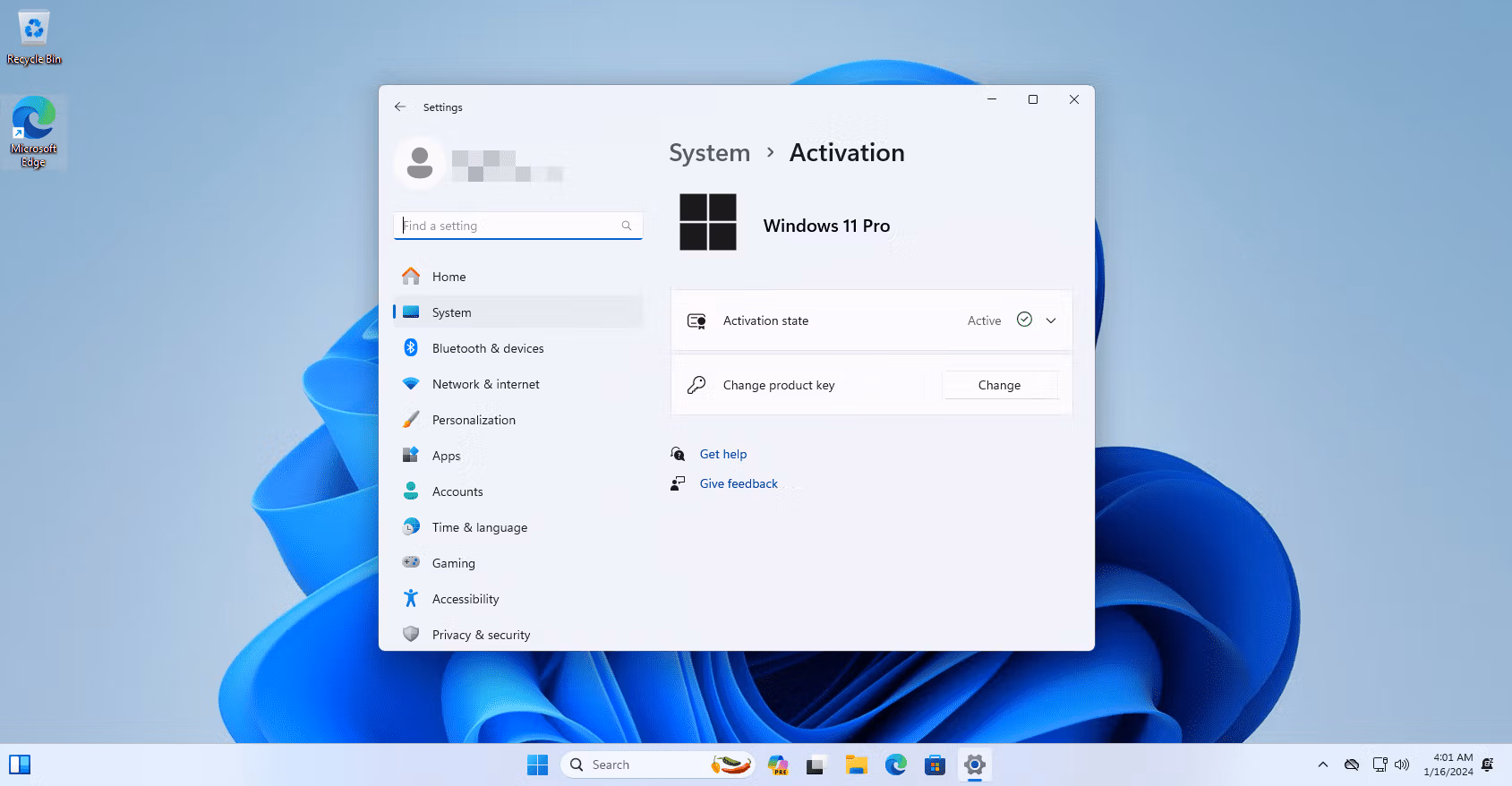The height and width of the screenshot is (786, 1512).
Task: Open Bluetooth & devices settings
Action: tap(518, 348)
